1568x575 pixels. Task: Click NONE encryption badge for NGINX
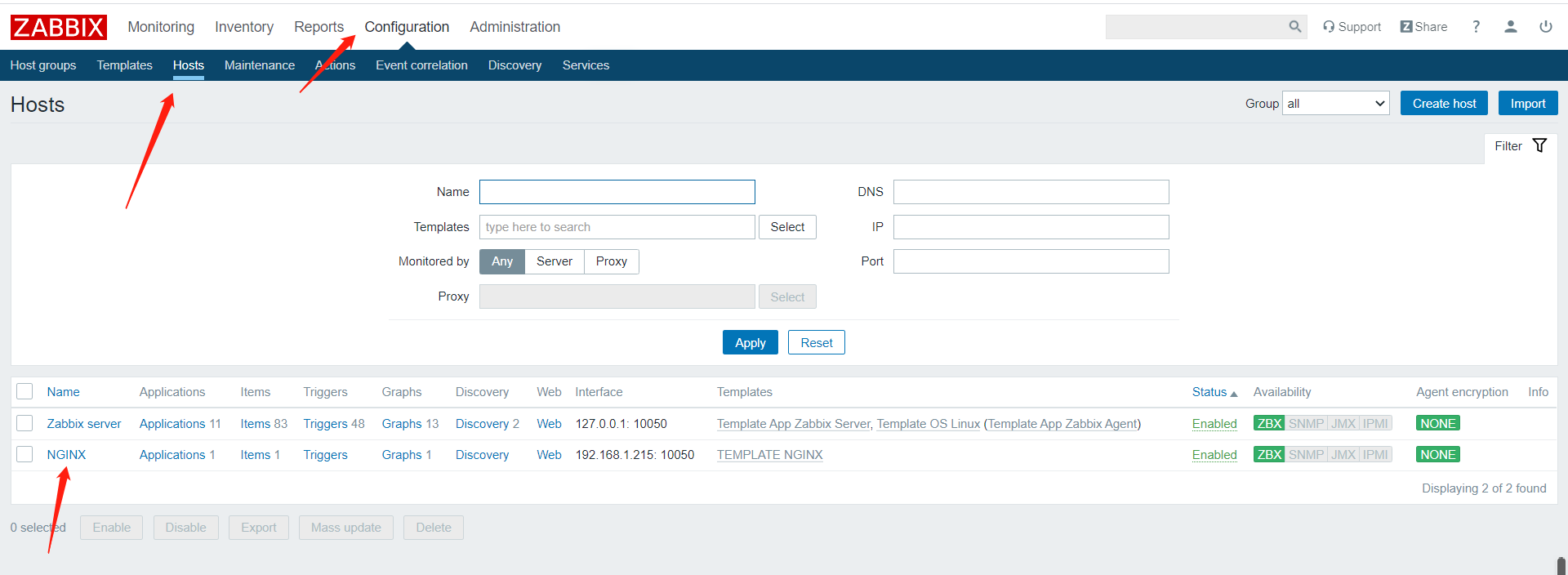tap(1438, 455)
